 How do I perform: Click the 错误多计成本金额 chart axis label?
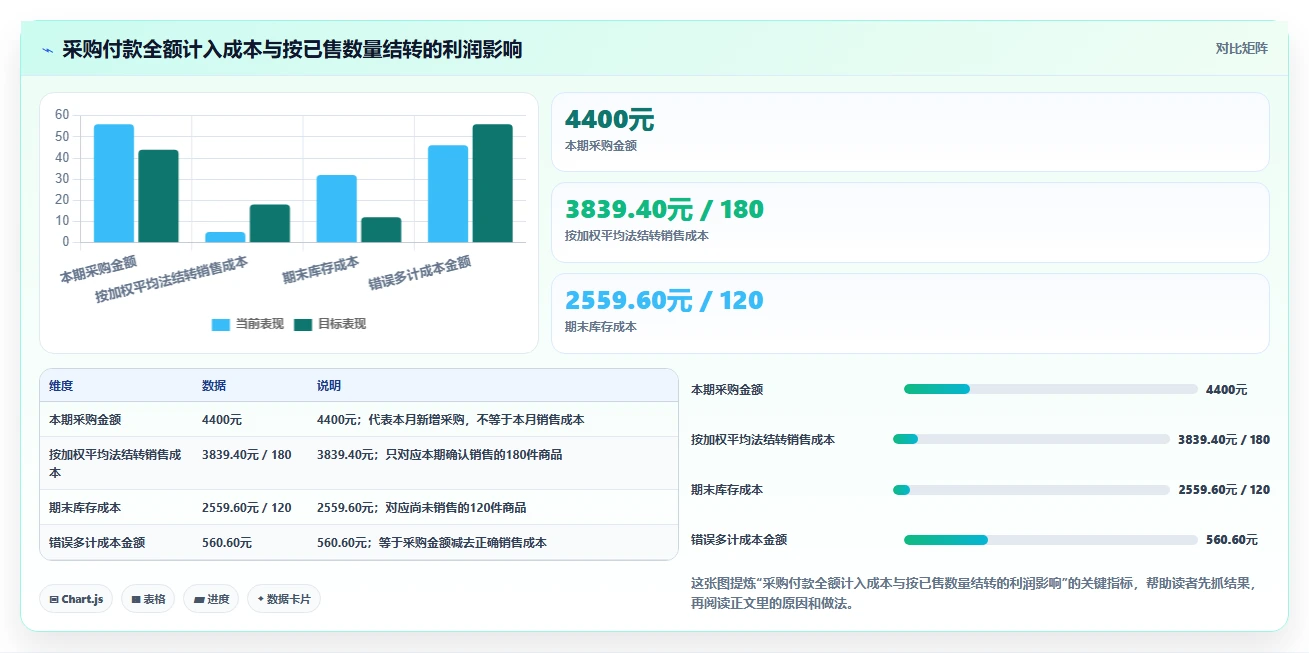click(420, 272)
